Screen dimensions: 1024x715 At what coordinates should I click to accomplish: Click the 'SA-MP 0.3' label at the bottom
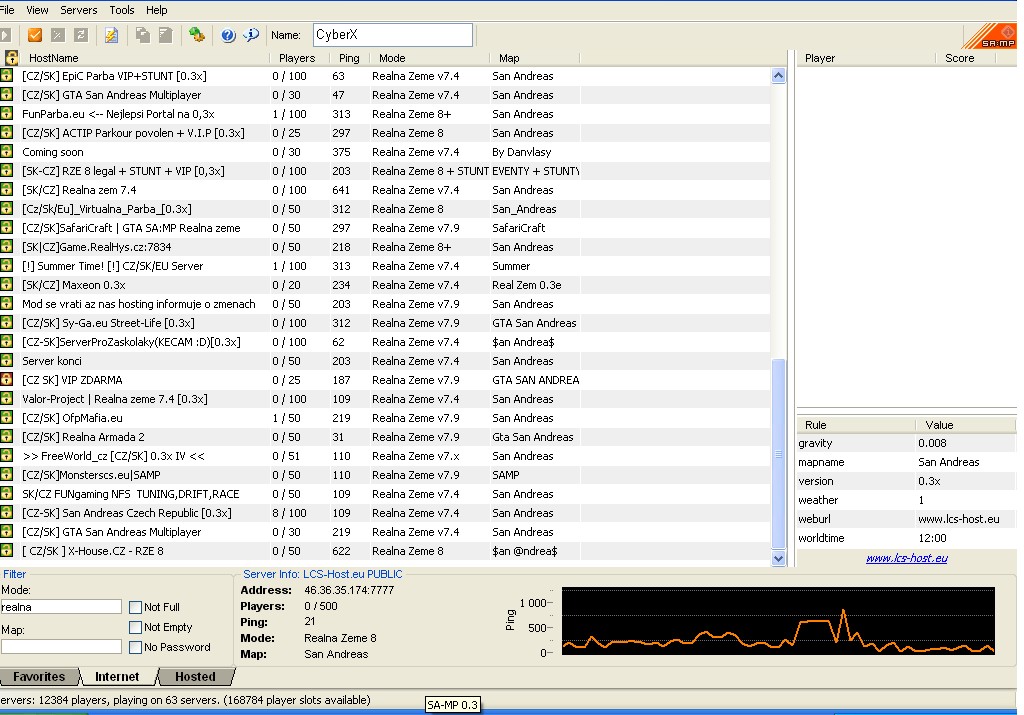453,705
